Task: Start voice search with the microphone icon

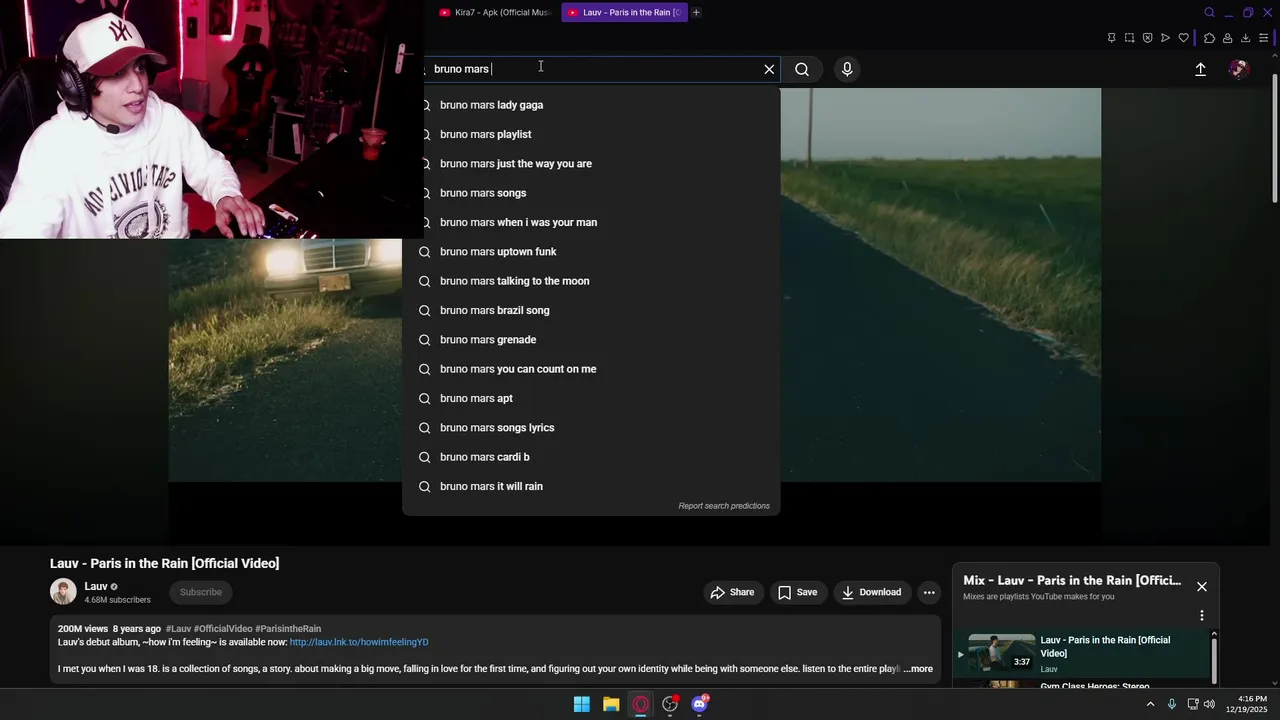Action: coord(847,69)
